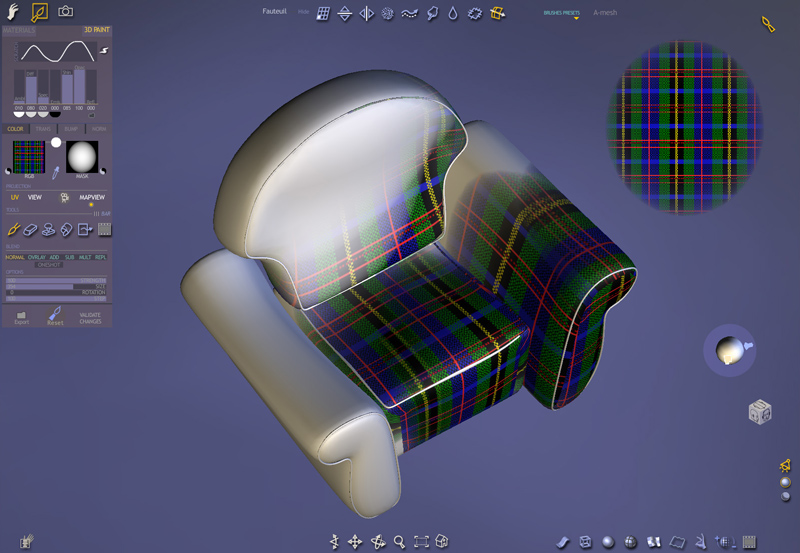
Task: Switch to the MATERIALS tab
Action: pyautogui.click(x=19, y=31)
